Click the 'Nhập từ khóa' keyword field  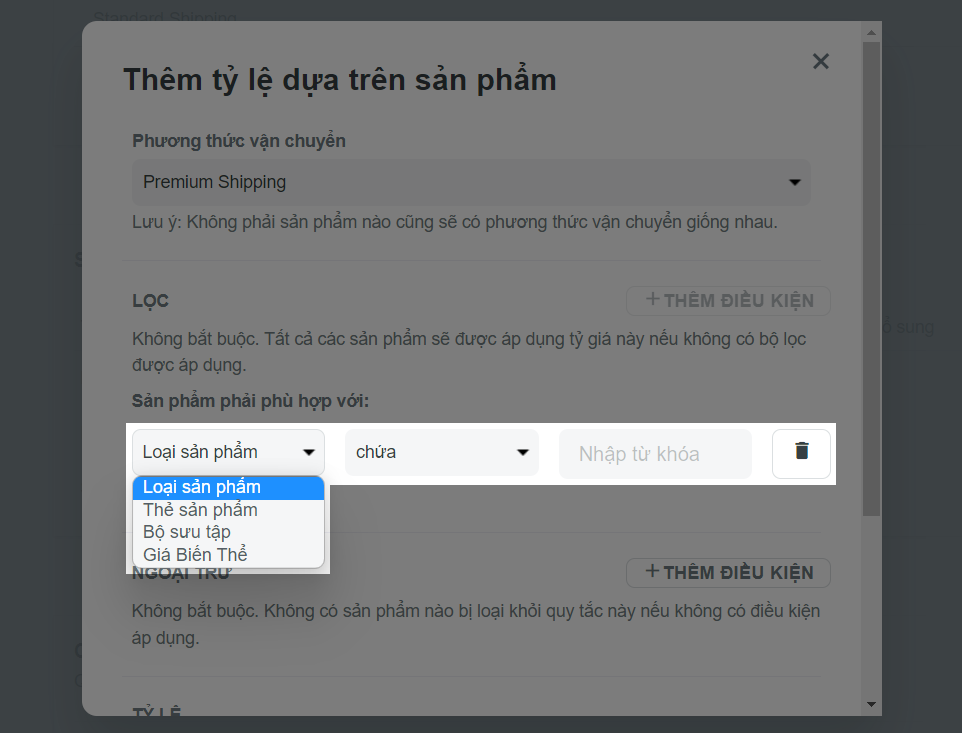point(655,454)
